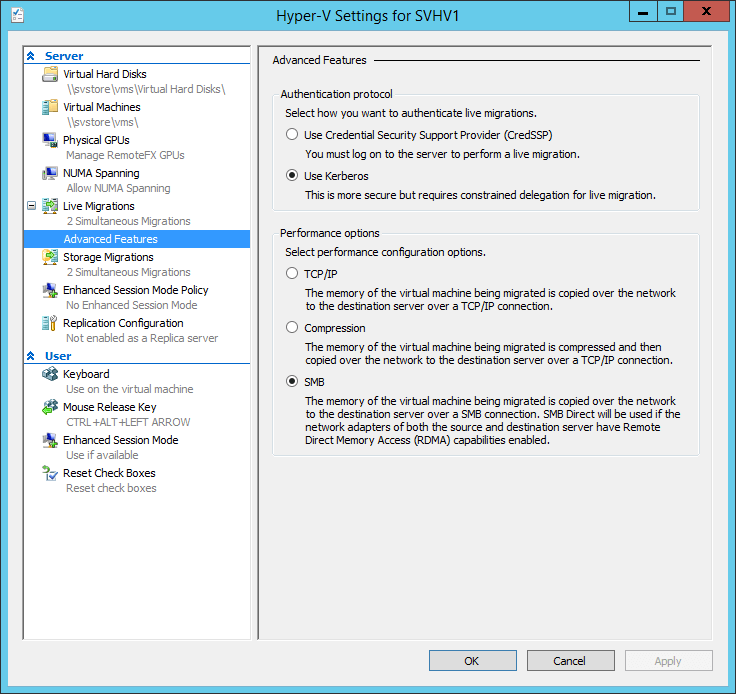Select Live Migrations in the tree
Viewport: 736px width, 694px height.
tap(99, 206)
